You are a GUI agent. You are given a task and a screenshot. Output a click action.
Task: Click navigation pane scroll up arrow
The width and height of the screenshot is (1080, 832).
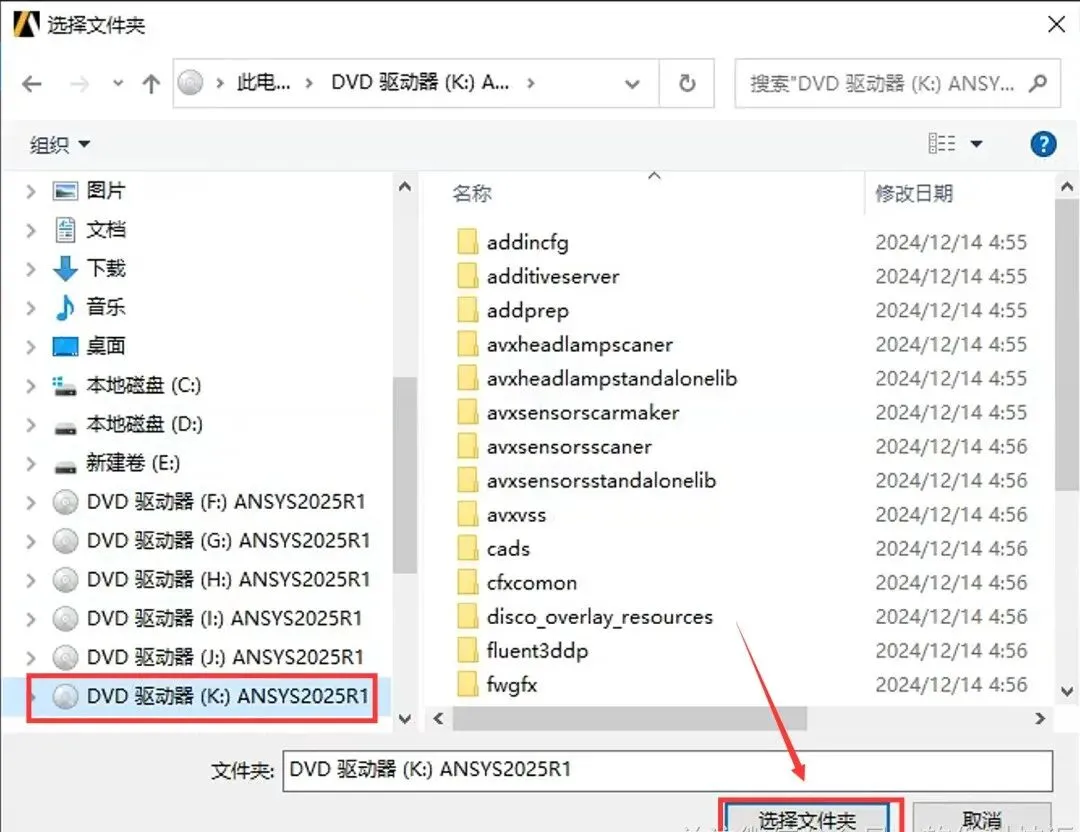404,187
